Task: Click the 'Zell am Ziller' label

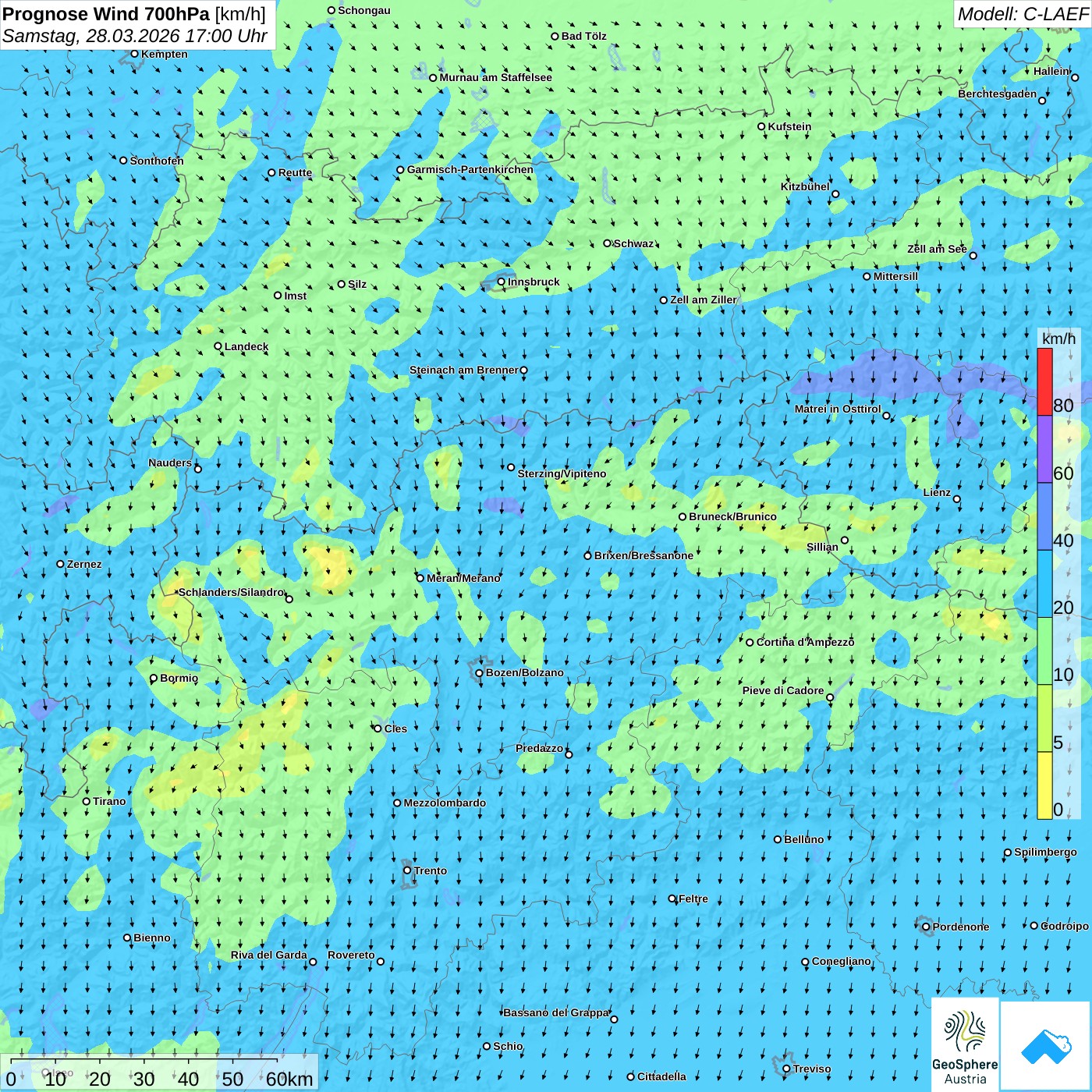Action: pos(703,300)
